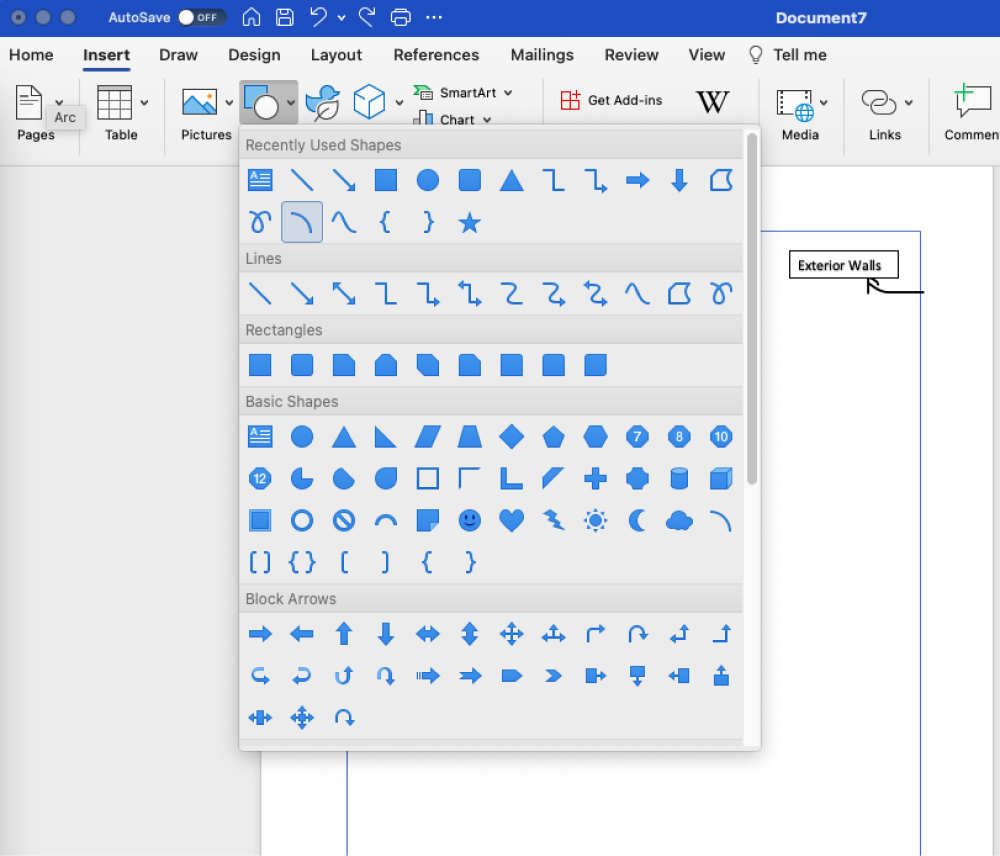Select the Heart shape under Basic Shapes

[x=511, y=520]
